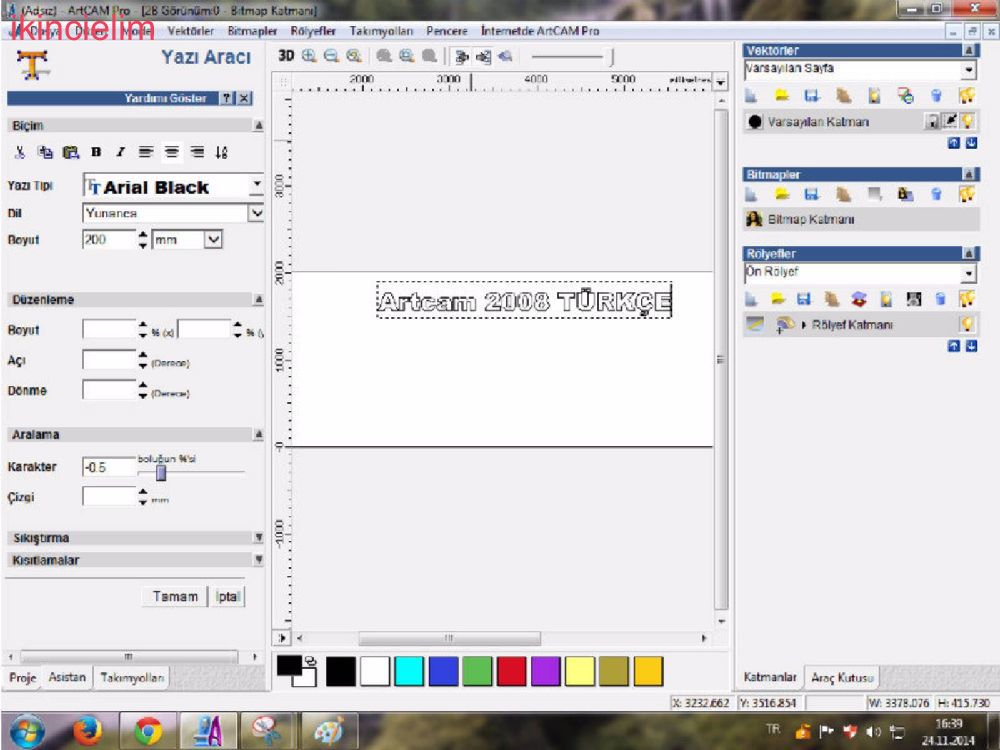Open the Takımyolları menu
The width and height of the screenshot is (1000, 750).
click(381, 31)
